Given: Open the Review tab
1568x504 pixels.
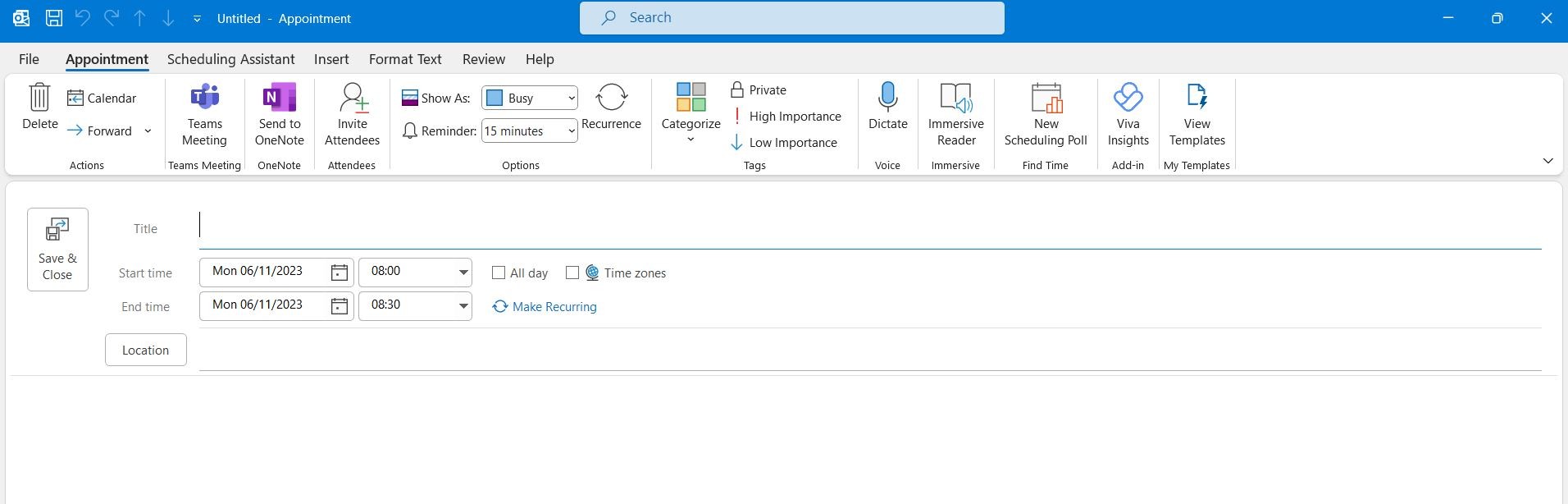Looking at the screenshot, I should (484, 59).
